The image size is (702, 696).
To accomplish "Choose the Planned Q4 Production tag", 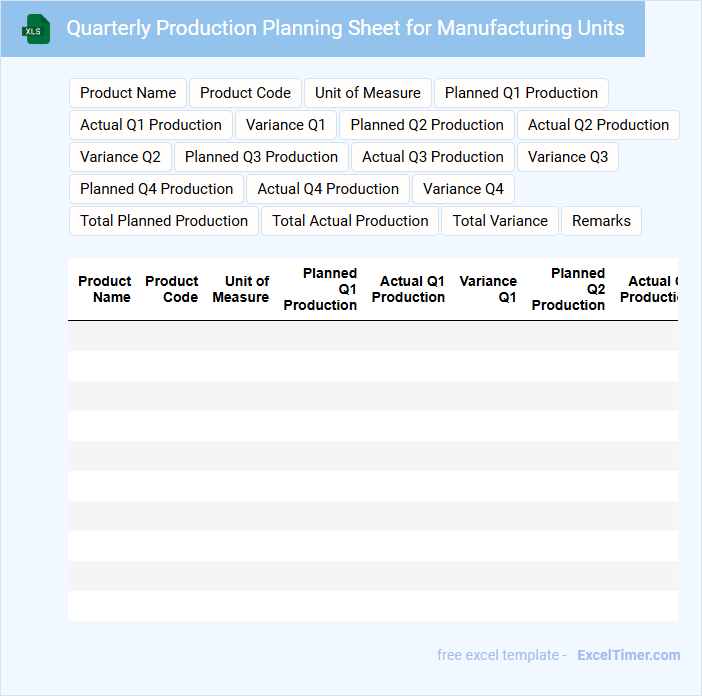I will [157, 189].
